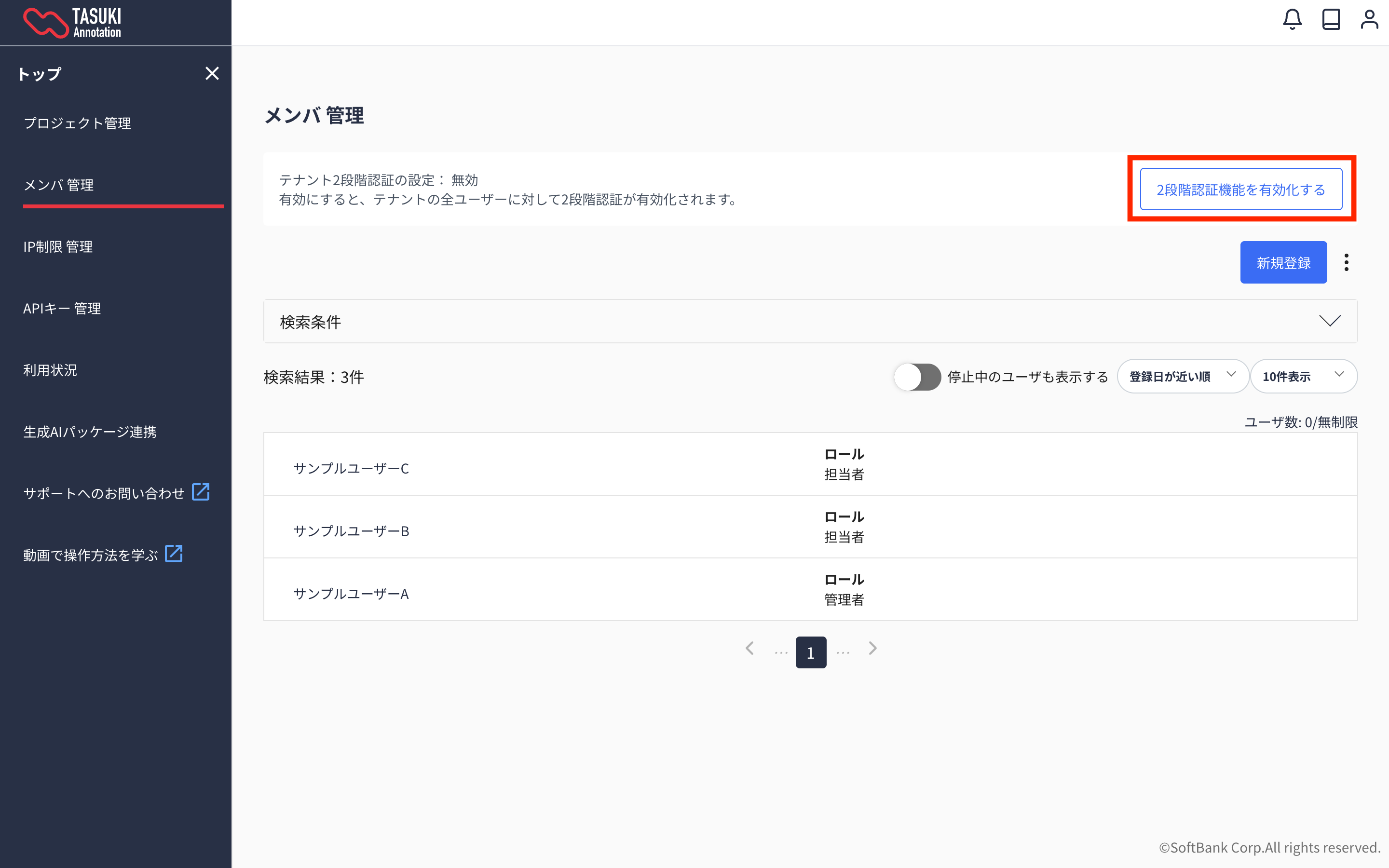Open the 登録日が近い順 sort dropdown
Screen dimensions: 1389x868
tap(1183, 377)
